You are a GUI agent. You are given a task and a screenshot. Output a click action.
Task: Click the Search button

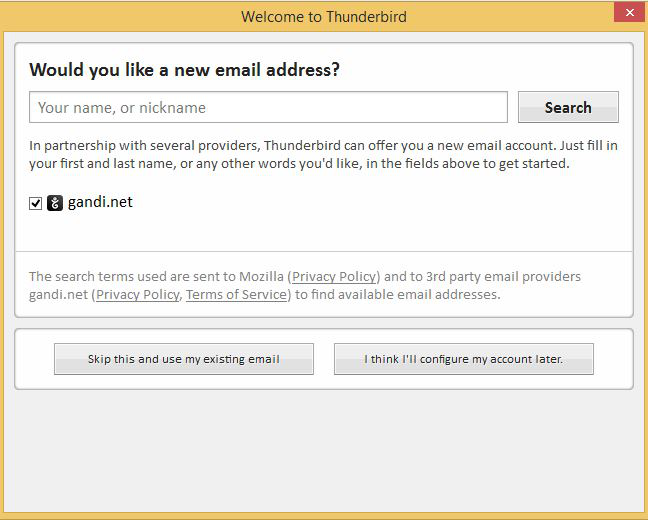tap(568, 107)
